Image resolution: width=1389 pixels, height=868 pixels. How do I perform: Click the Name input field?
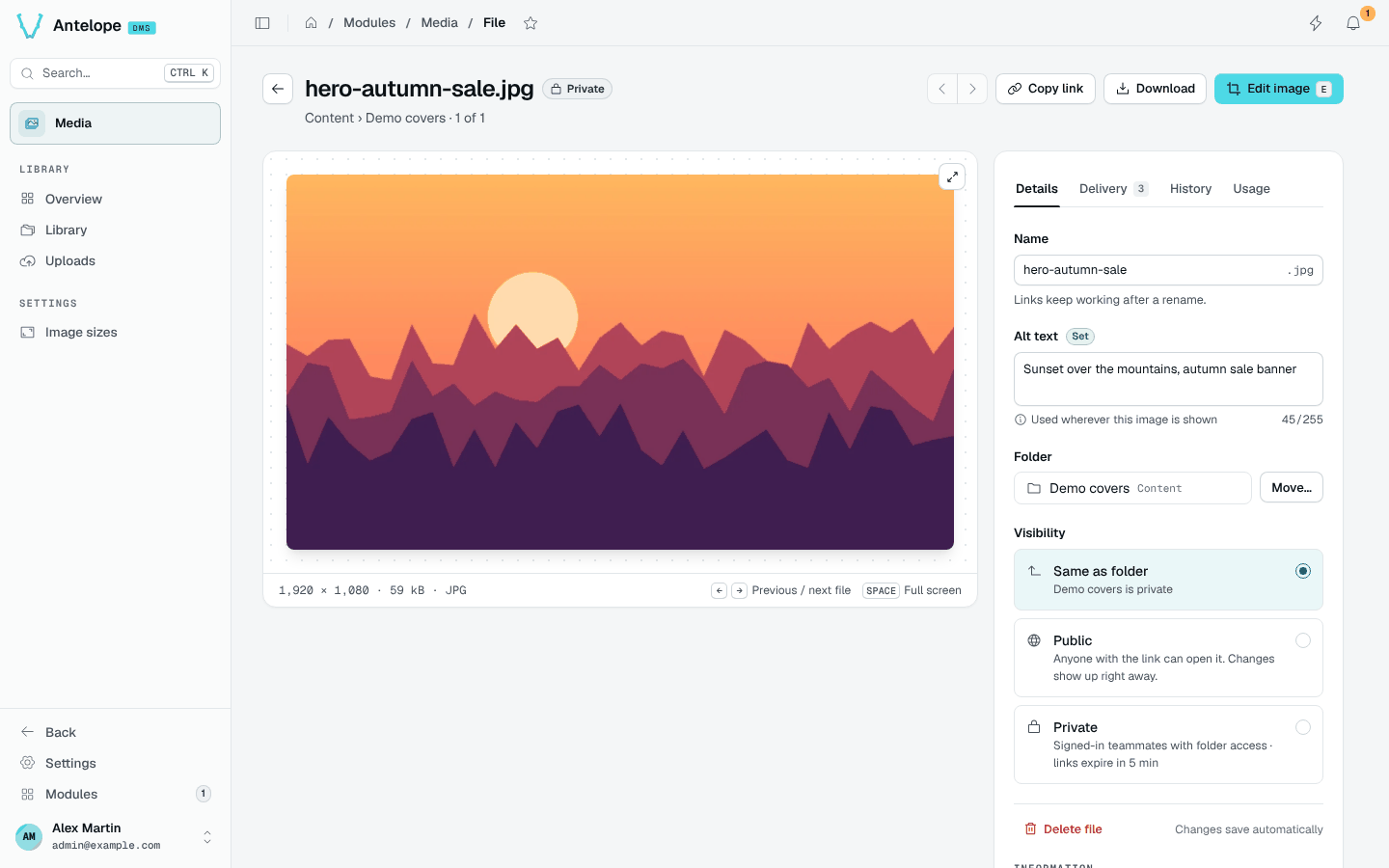1168,270
